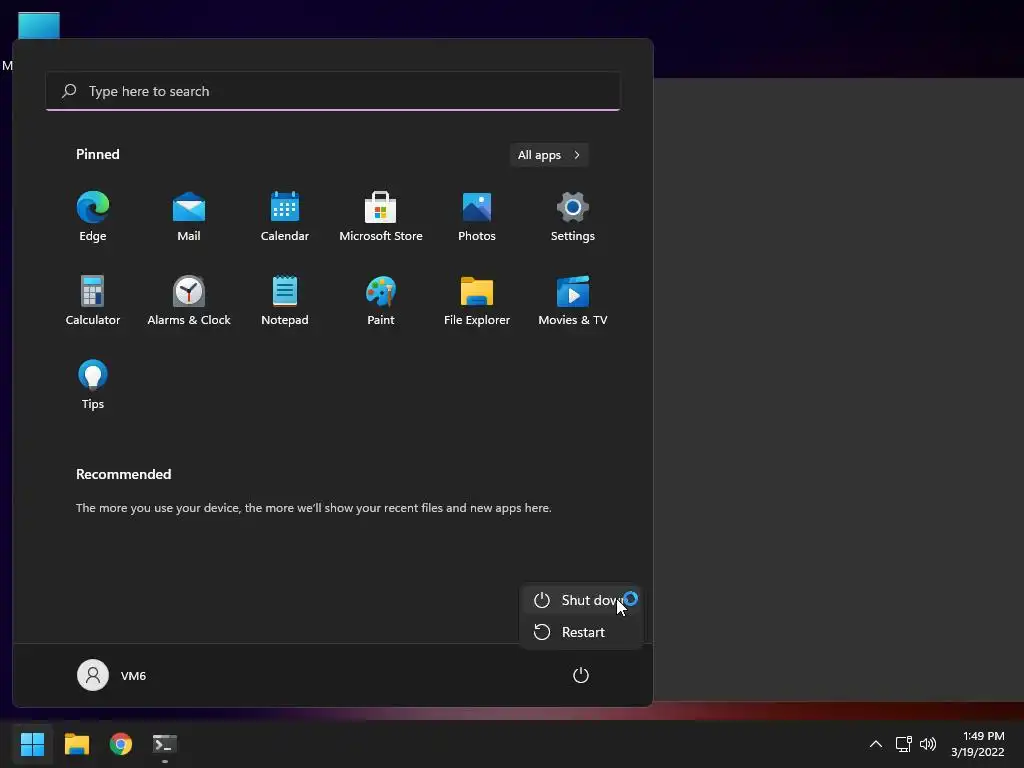Click the power button in Start menu
The width and height of the screenshot is (1024, 768).
[x=581, y=675]
